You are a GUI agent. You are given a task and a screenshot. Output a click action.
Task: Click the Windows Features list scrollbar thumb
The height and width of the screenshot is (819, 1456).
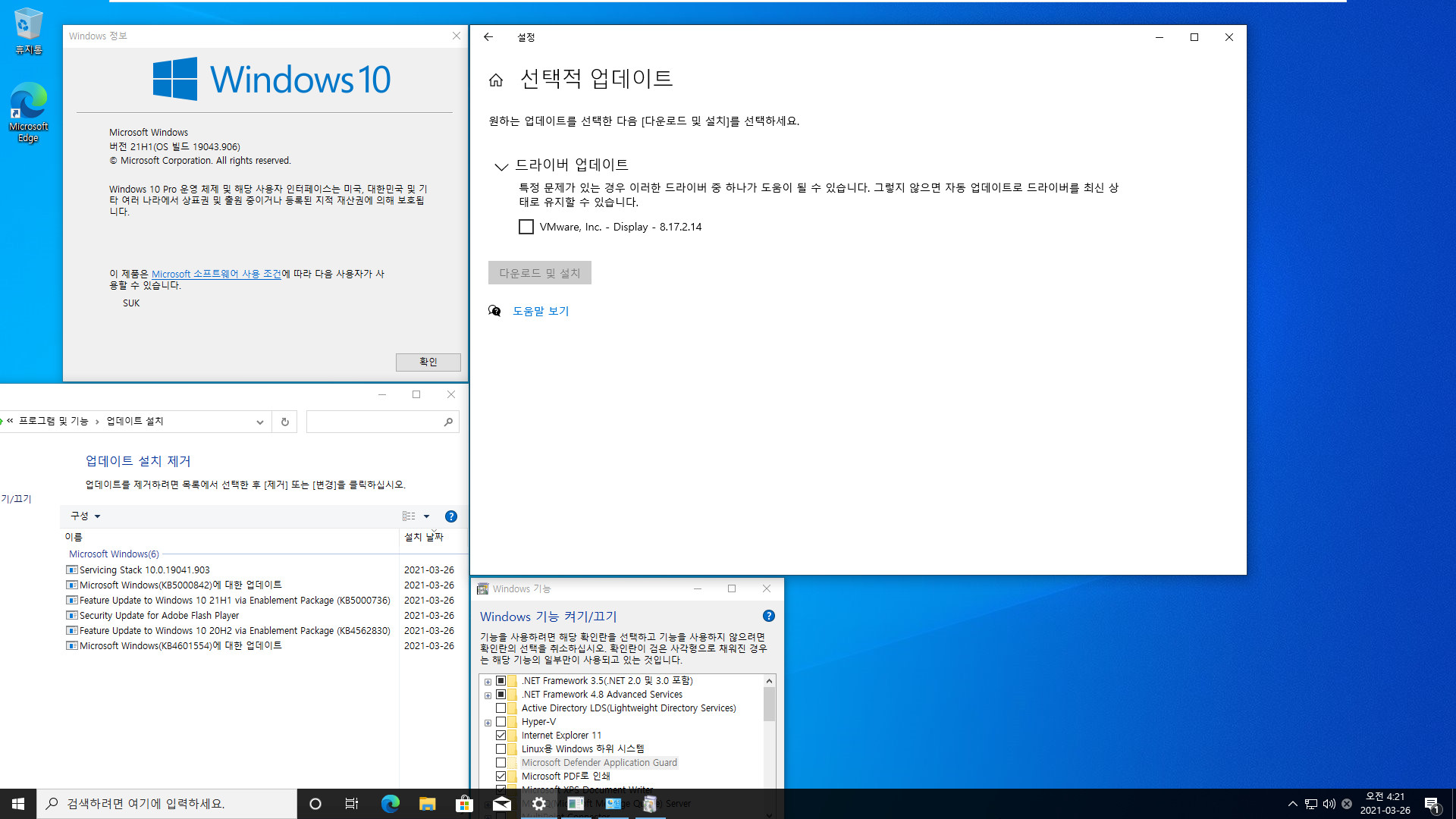(769, 704)
